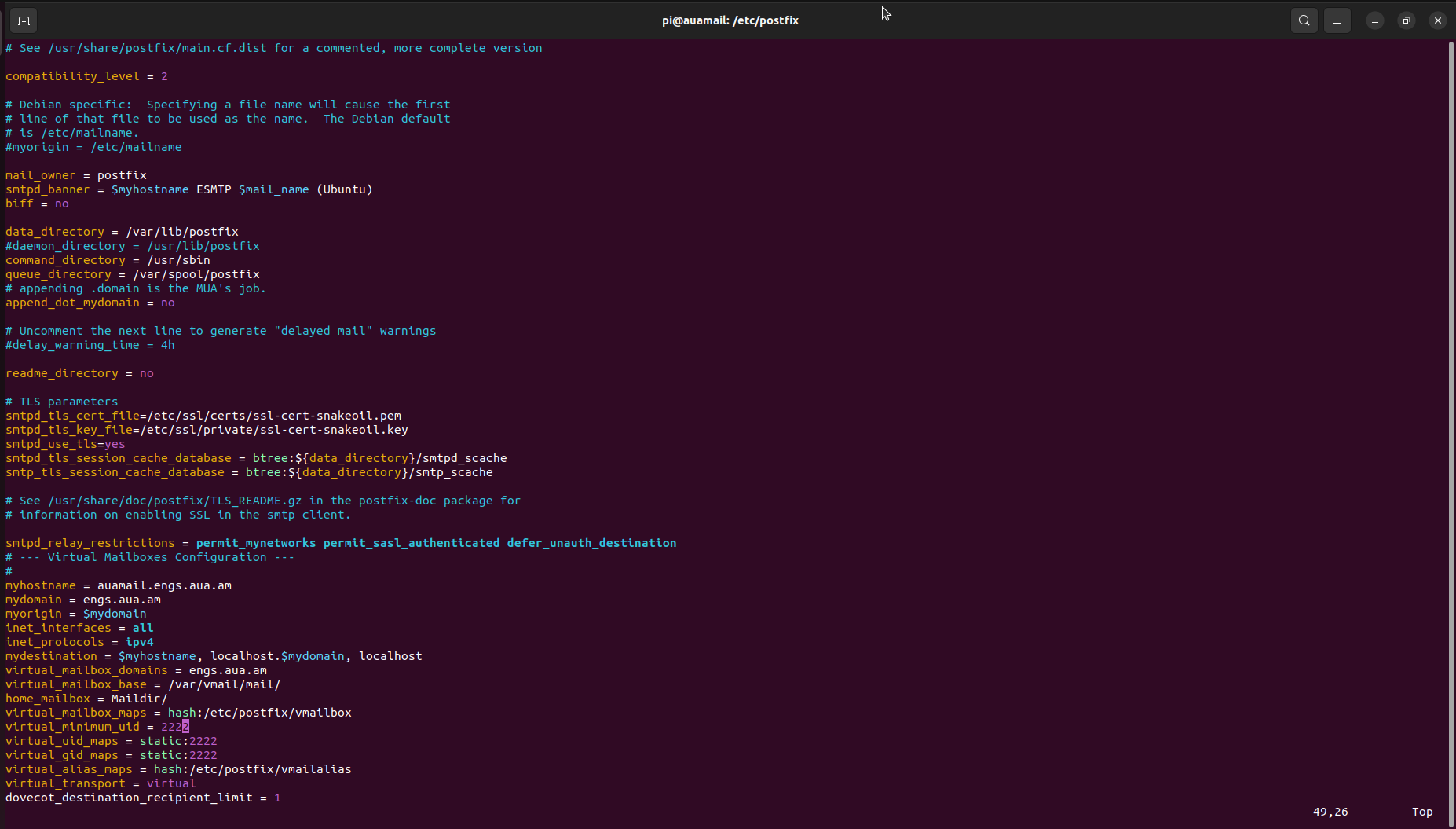Click the permit_sasl_authenticated value
Image resolution: width=1456 pixels, height=829 pixels.
click(x=412, y=543)
